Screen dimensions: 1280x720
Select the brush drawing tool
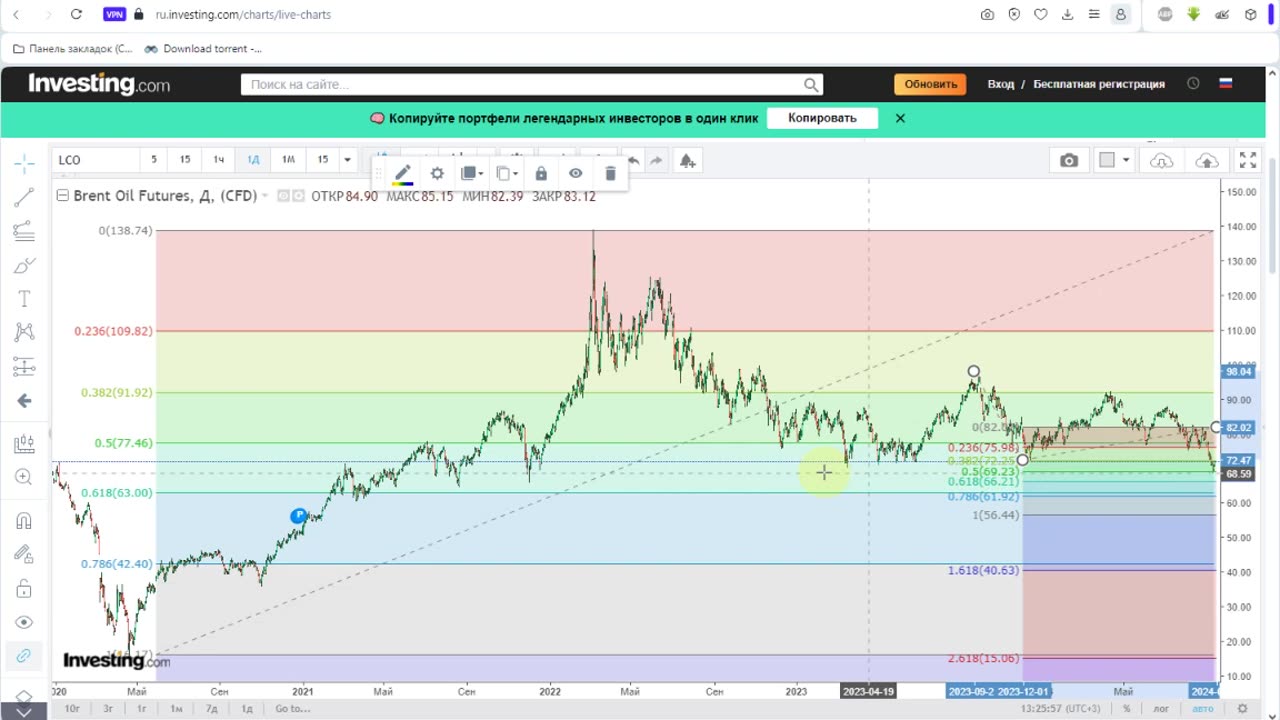(25, 265)
